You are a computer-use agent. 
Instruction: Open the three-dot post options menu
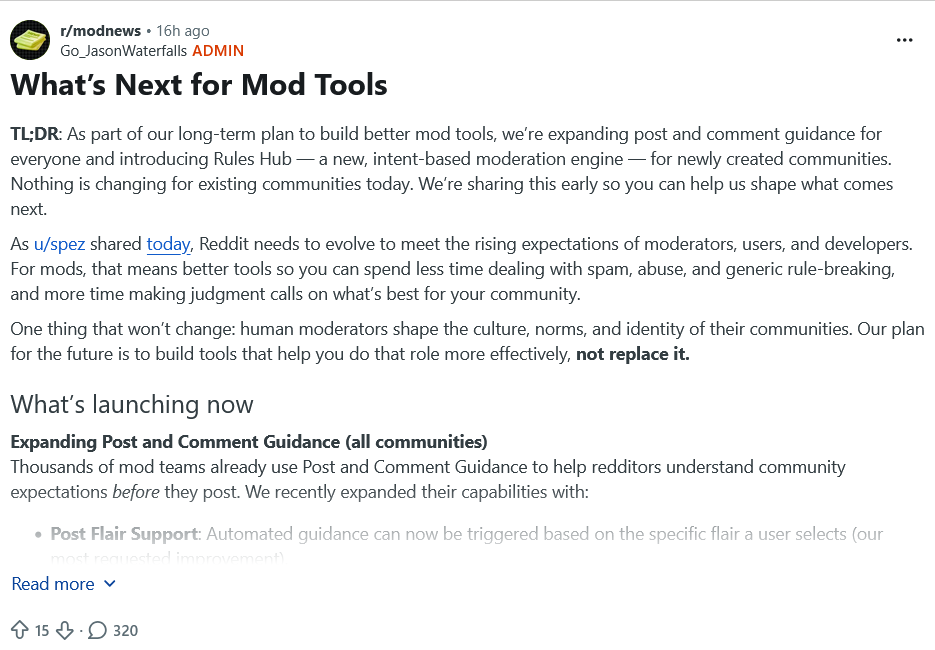[x=904, y=40]
